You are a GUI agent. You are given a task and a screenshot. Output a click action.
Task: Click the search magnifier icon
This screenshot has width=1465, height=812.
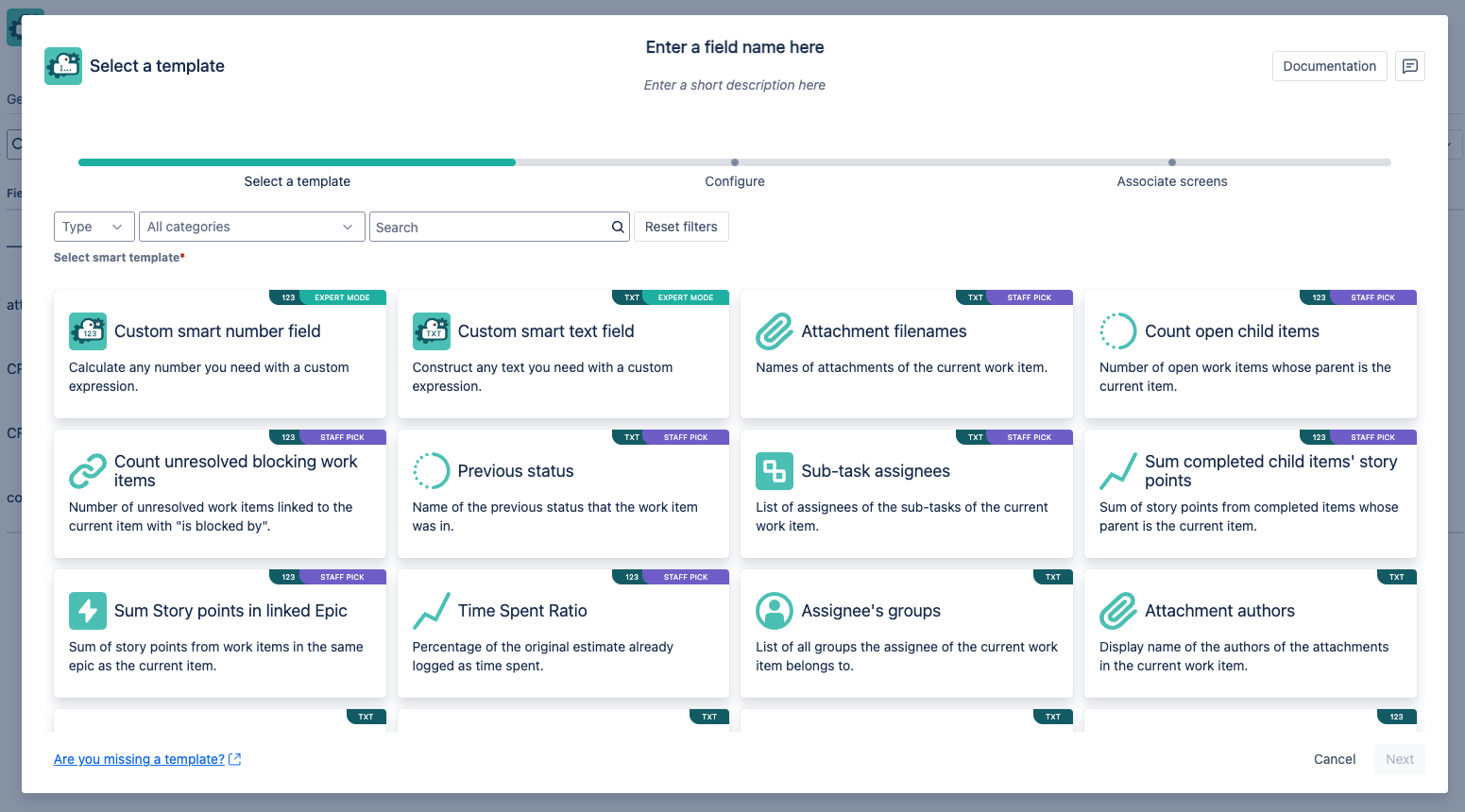click(618, 228)
